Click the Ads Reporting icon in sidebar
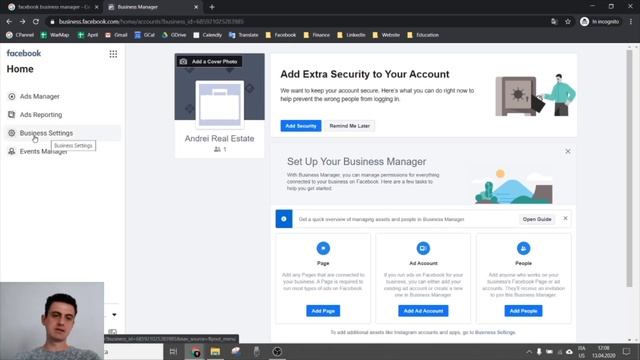Image resolution: width=640 pixels, height=360 pixels. 12,115
